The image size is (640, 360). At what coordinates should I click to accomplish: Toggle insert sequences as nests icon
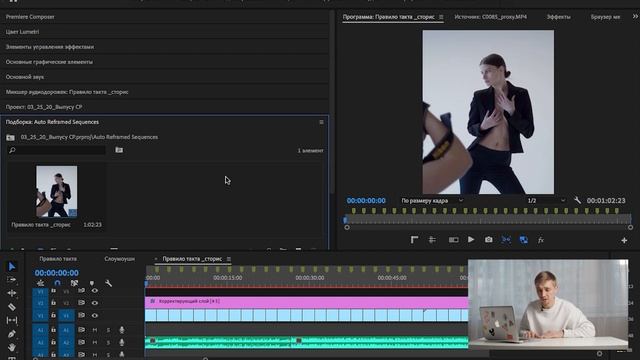click(x=40, y=283)
